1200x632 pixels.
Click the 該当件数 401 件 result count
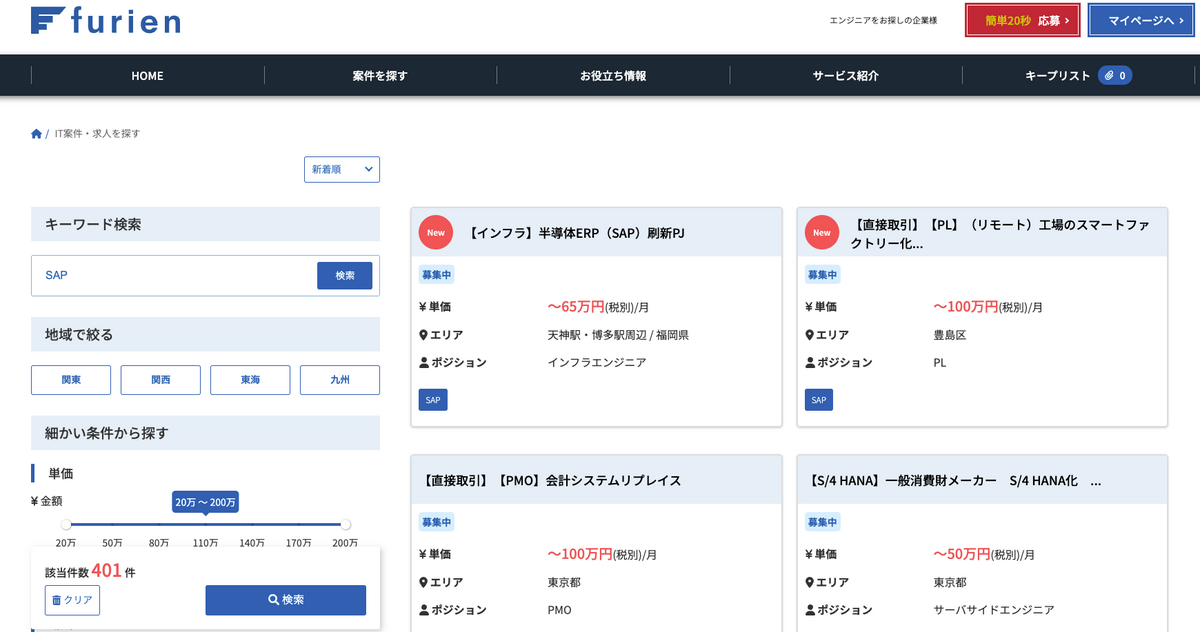pyautogui.click(x=90, y=571)
